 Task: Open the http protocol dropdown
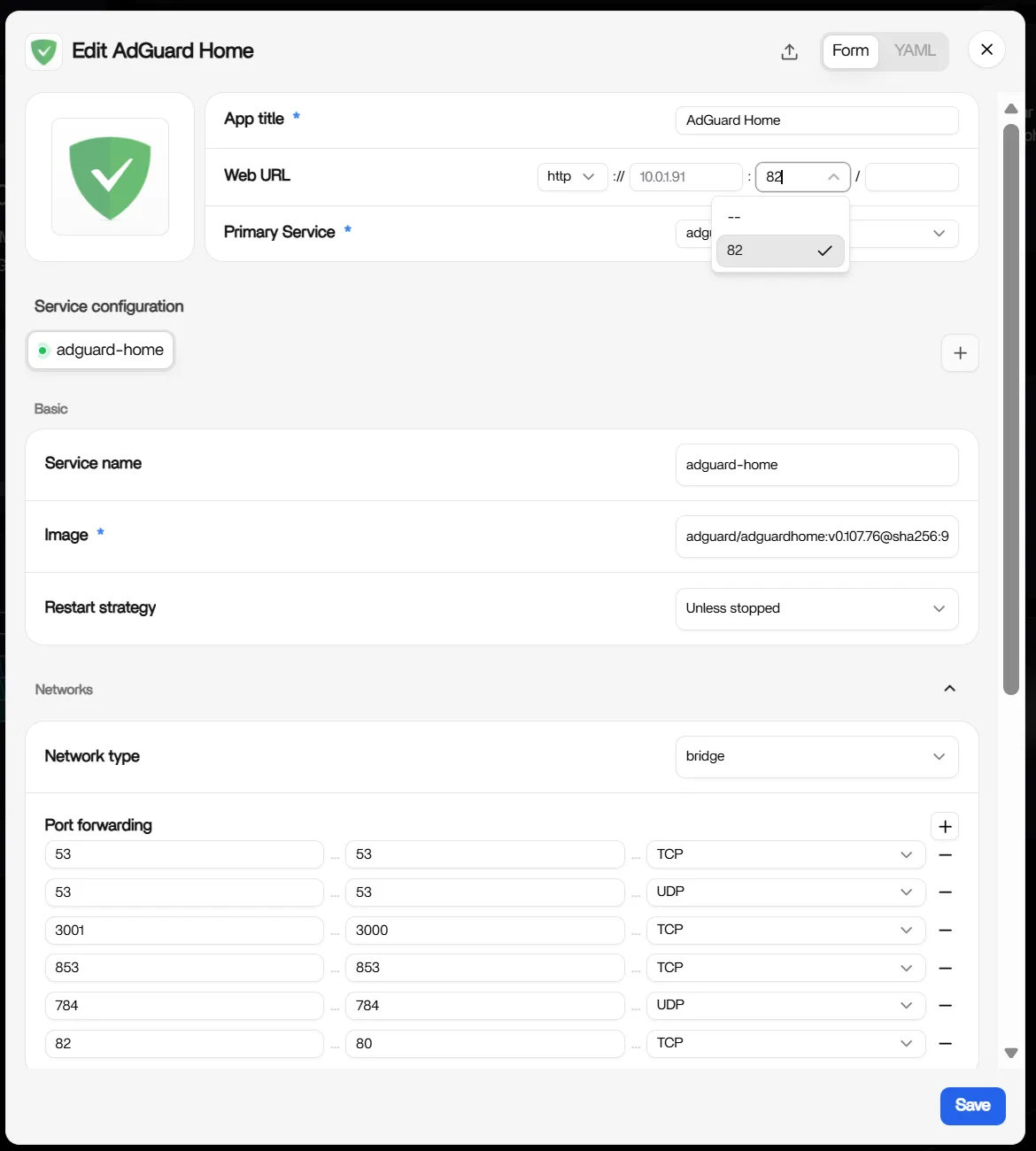click(x=572, y=176)
